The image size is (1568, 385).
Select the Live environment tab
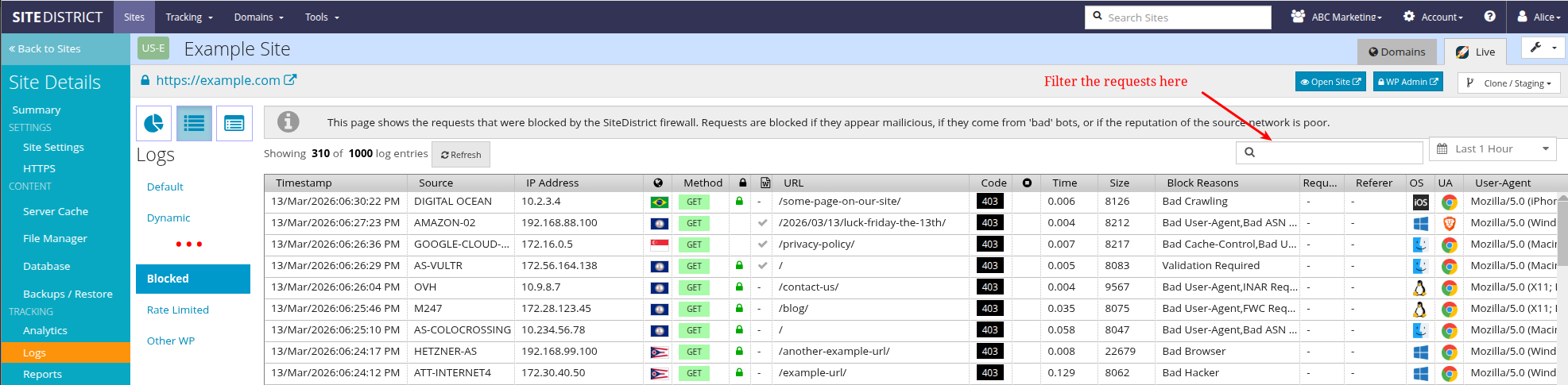coord(1475,52)
